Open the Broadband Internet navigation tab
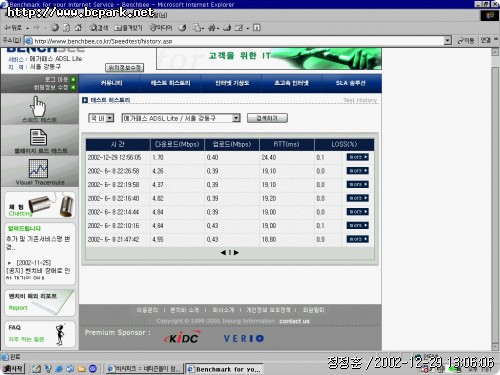Viewport: 500px width, 375px height. (x=291, y=83)
